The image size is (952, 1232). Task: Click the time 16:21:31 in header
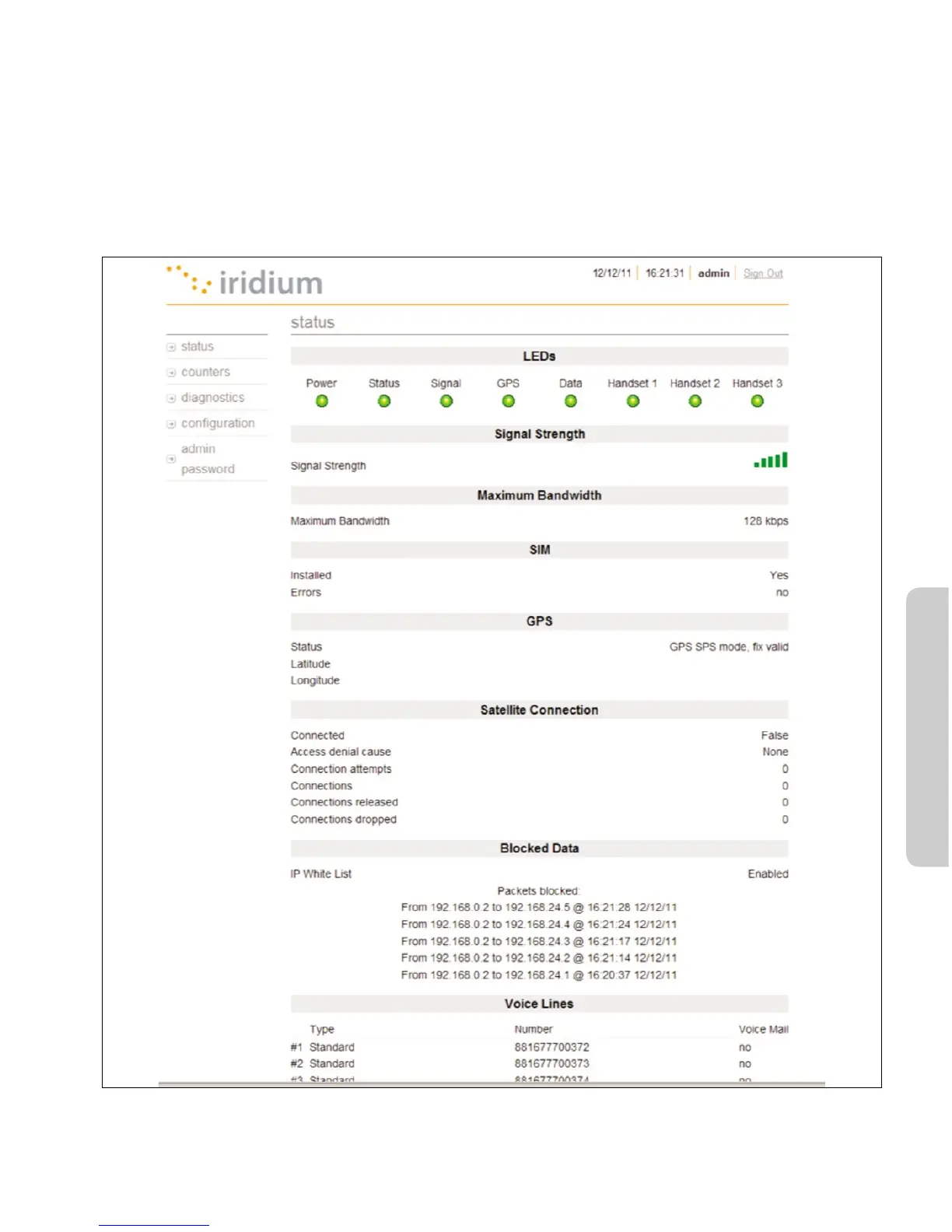[x=665, y=274]
